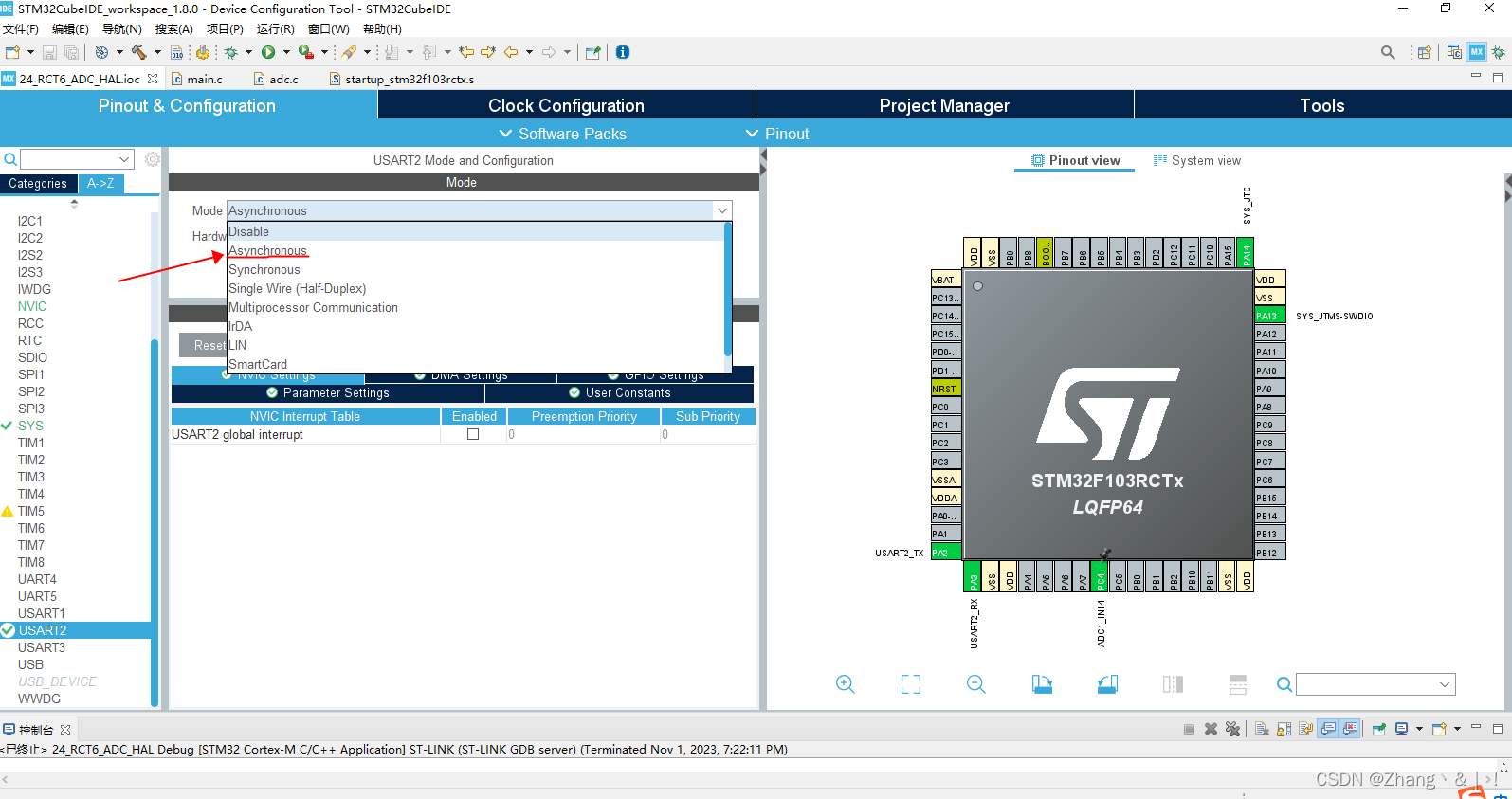Screen dimensions: 1512x799
Task: Click the NRST pin on chip
Action: [945, 389]
